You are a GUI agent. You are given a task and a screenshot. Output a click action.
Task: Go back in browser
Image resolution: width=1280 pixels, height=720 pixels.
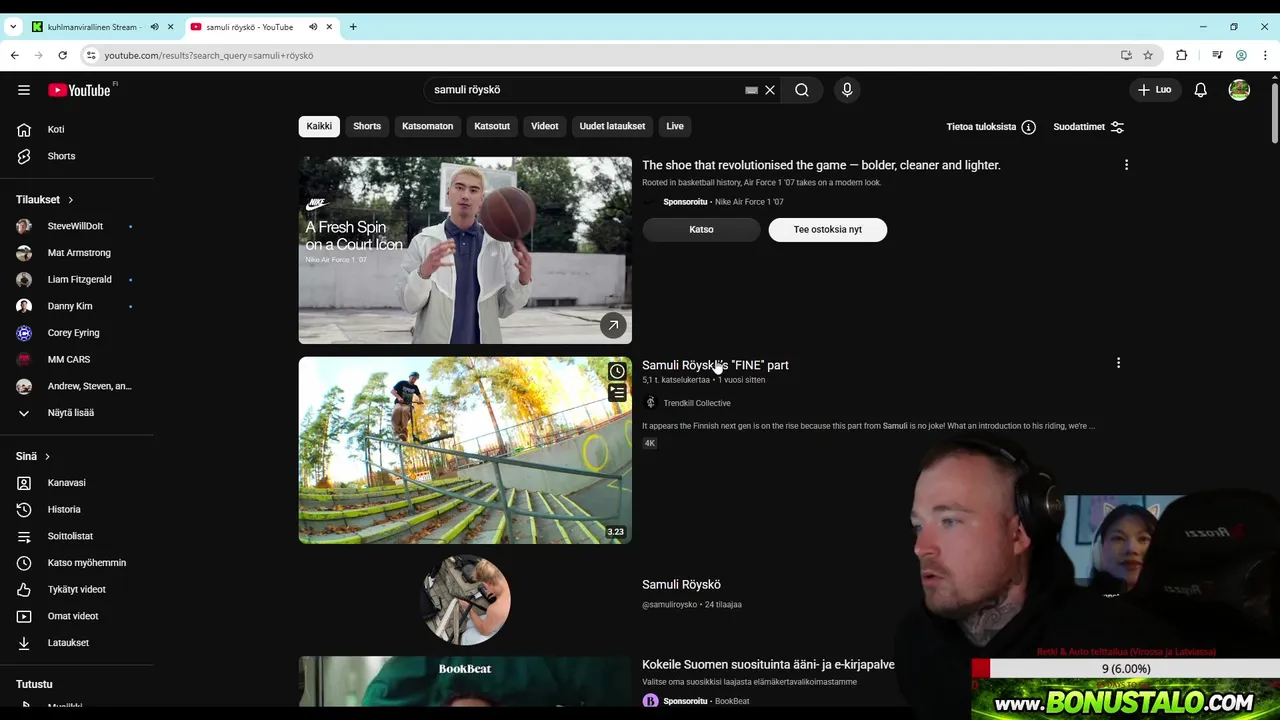coord(14,55)
